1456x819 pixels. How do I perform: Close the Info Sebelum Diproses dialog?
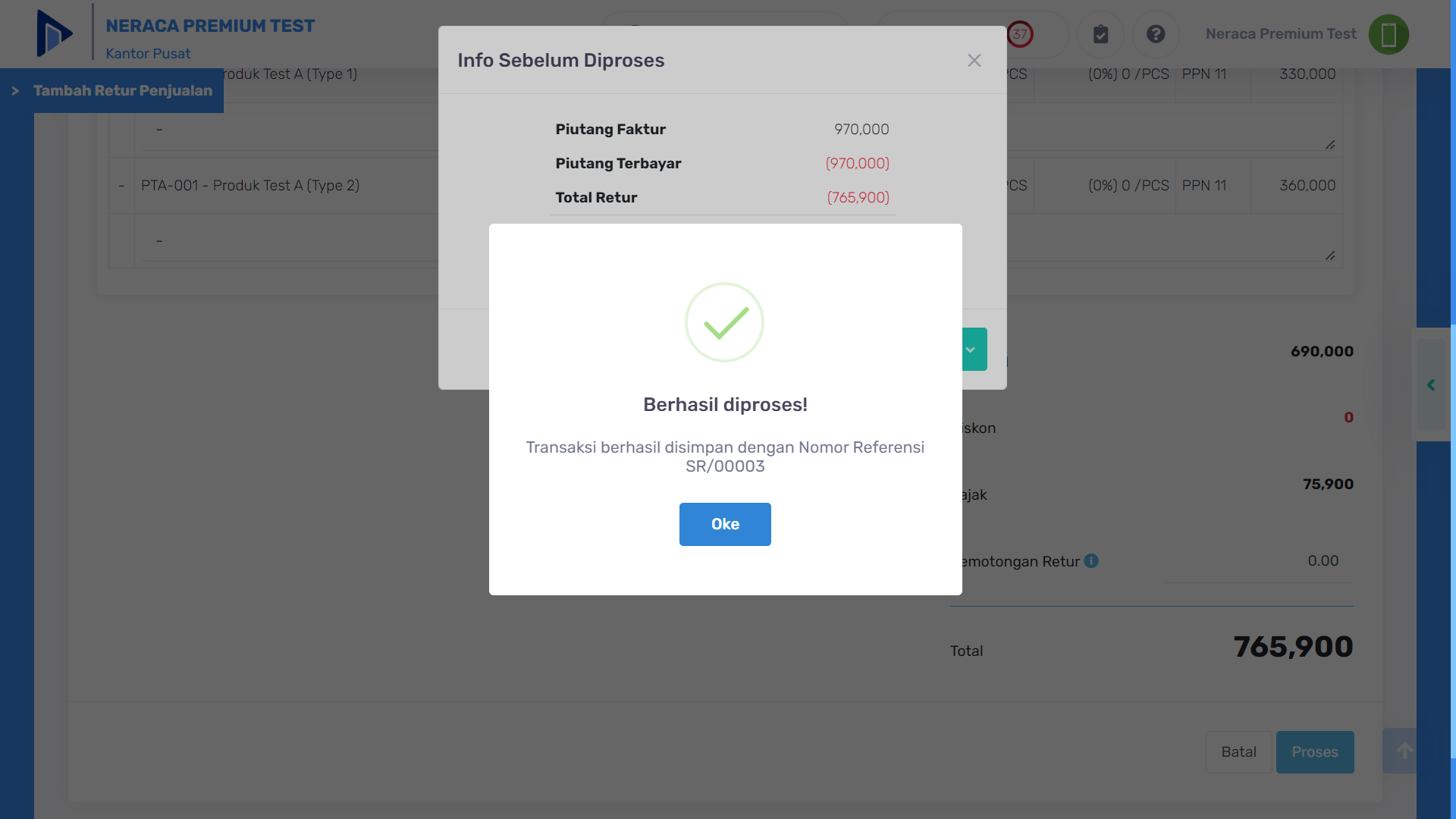(x=974, y=60)
